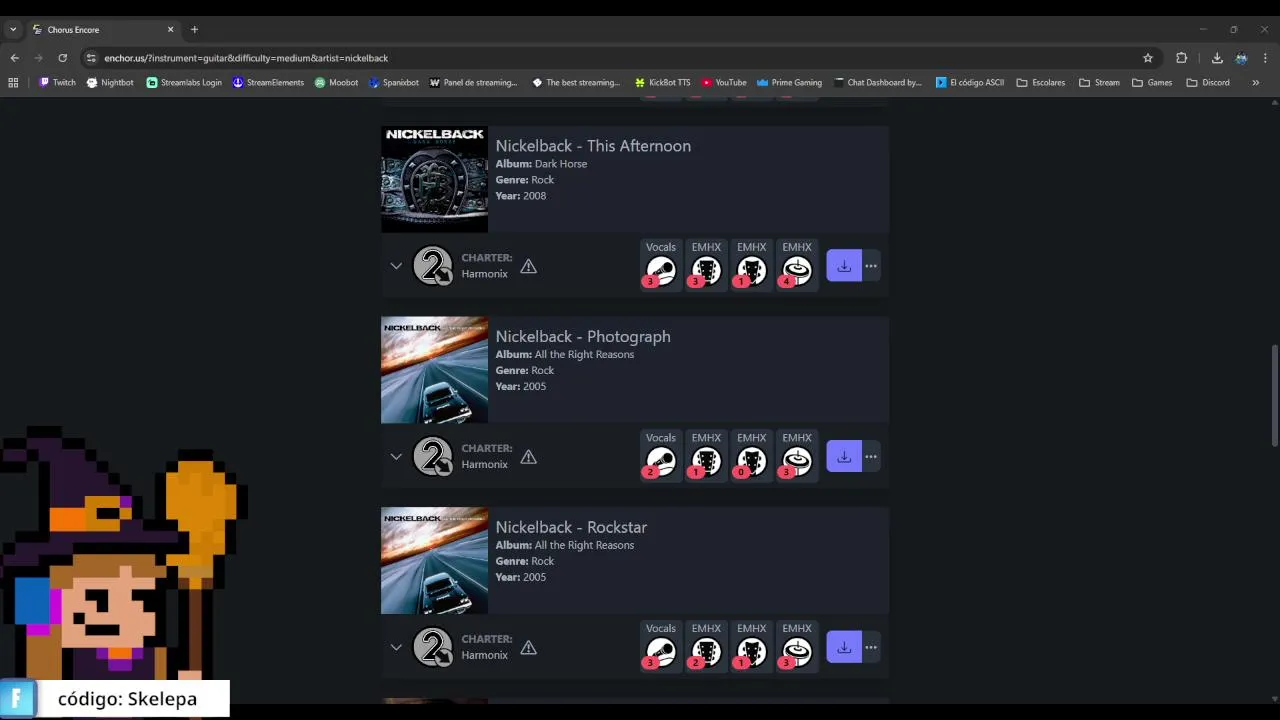Open the browser tab search dropdown
The height and width of the screenshot is (720, 1280).
point(13,30)
